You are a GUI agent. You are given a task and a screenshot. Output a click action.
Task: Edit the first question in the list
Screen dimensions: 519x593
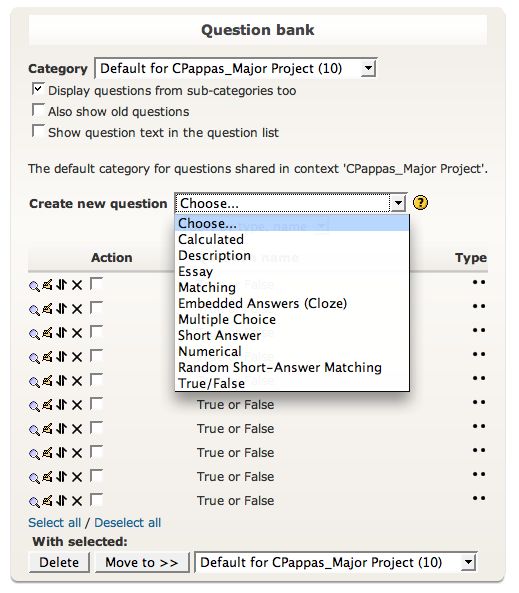47,284
